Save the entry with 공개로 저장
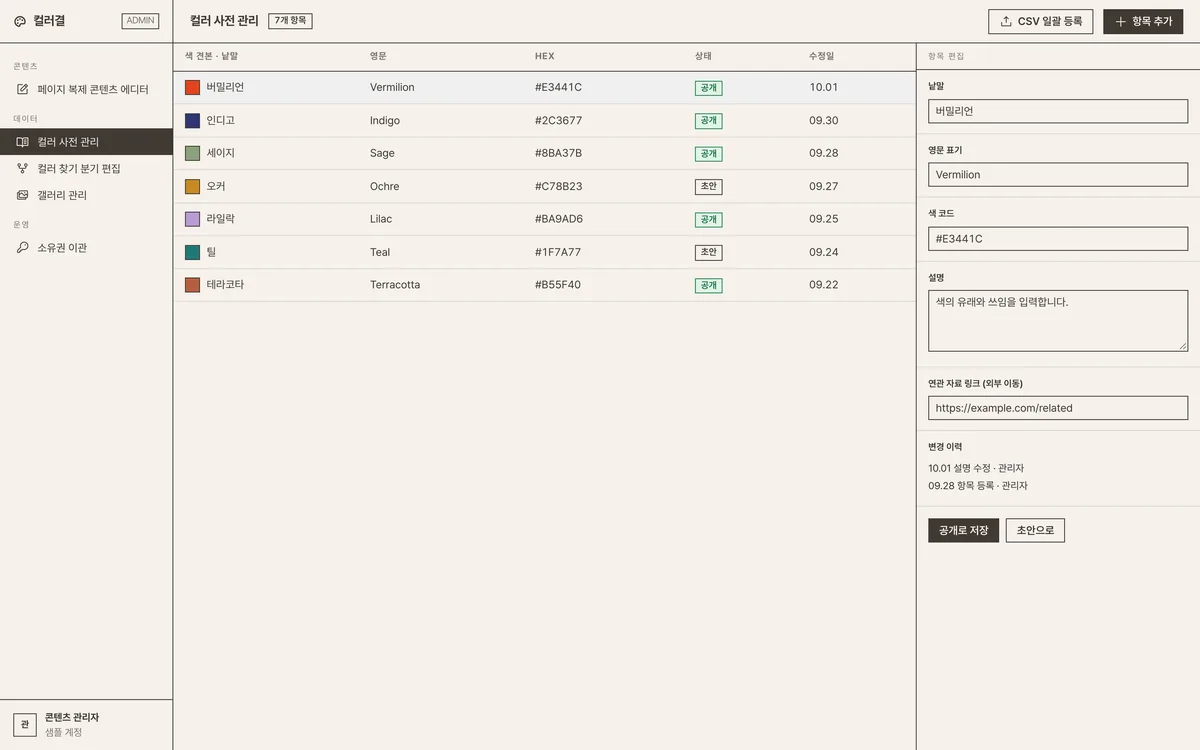The width and height of the screenshot is (1200, 750). tap(963, 530)
